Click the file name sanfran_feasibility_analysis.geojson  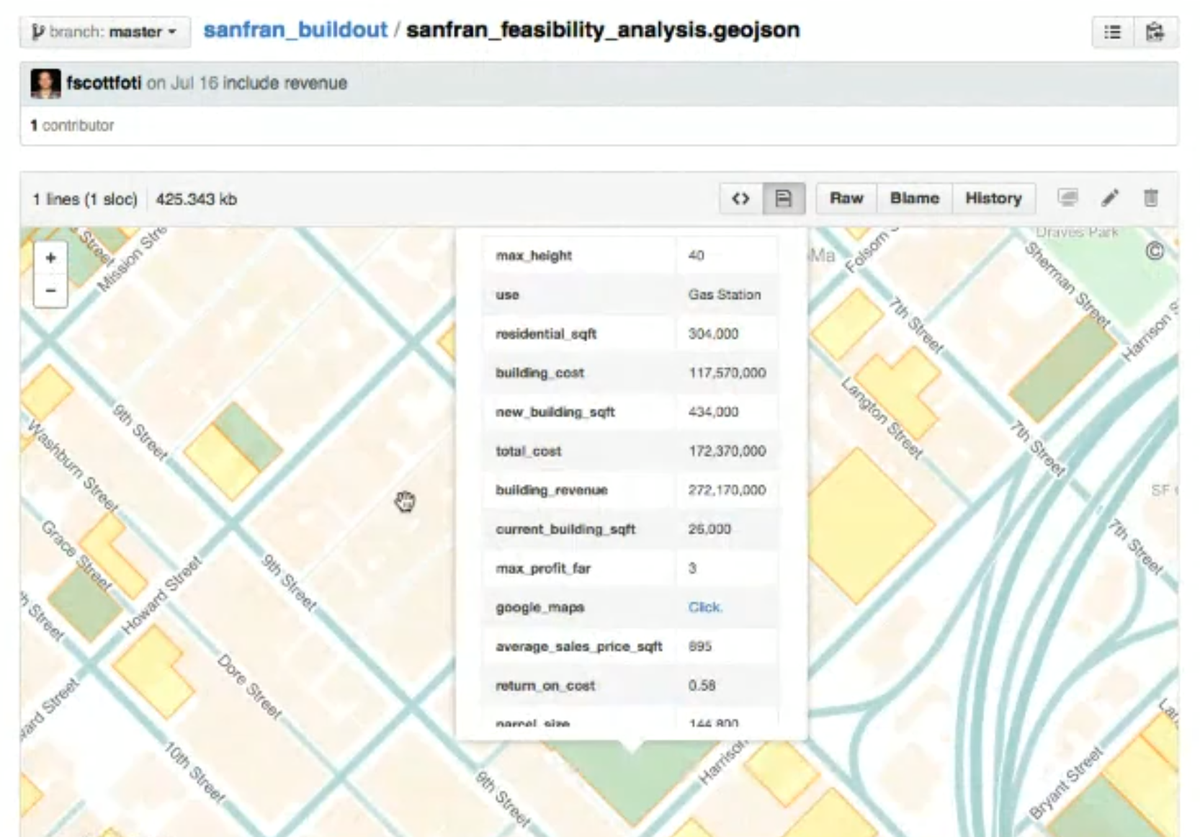coord(603,30)
